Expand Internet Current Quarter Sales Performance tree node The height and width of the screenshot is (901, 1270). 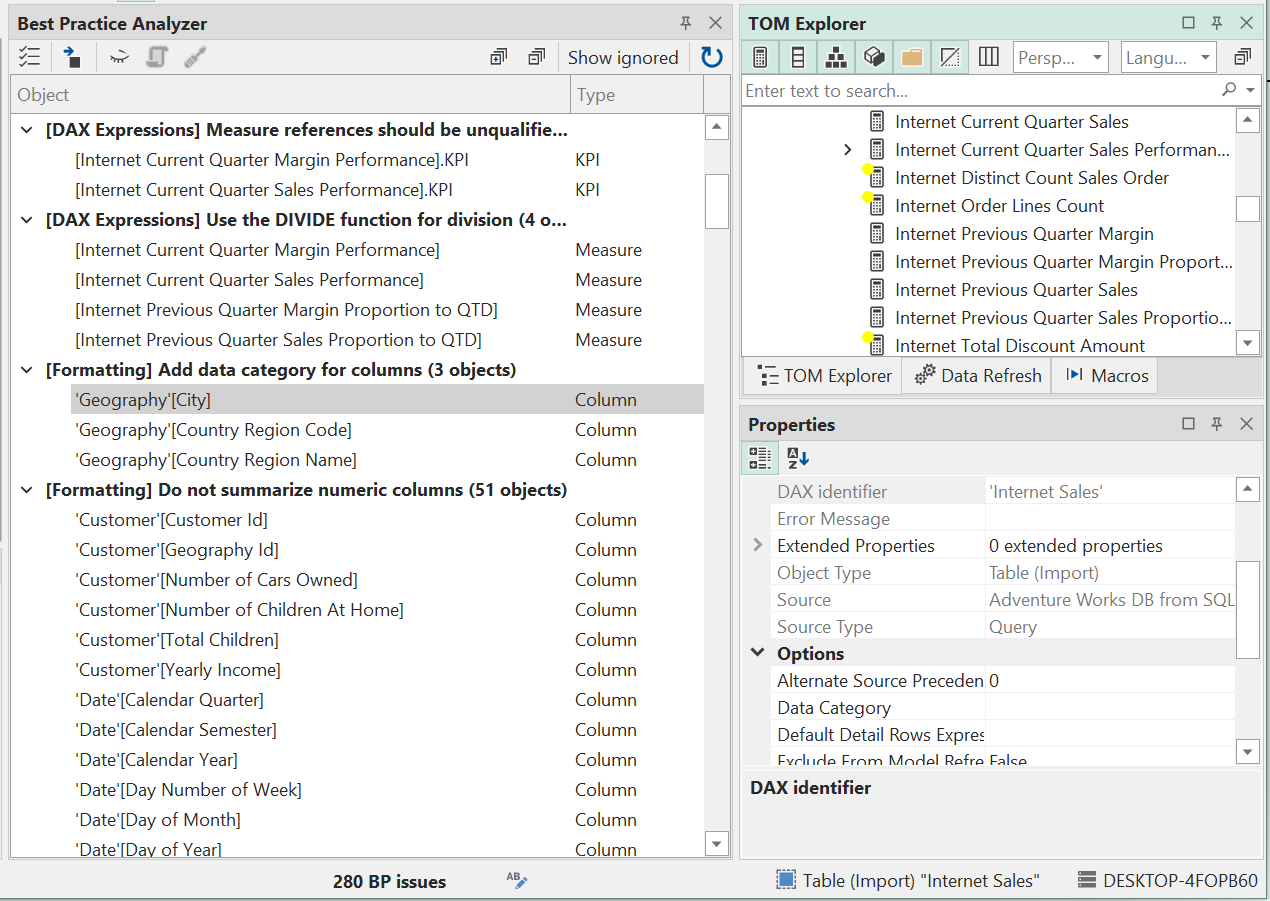848,149
